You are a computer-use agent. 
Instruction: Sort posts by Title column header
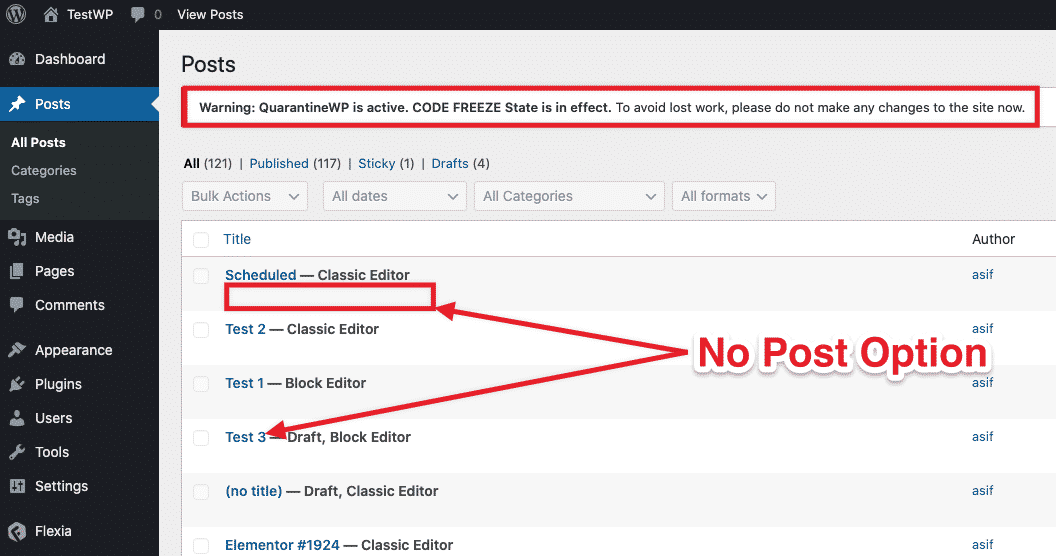[x=237, y=239]
